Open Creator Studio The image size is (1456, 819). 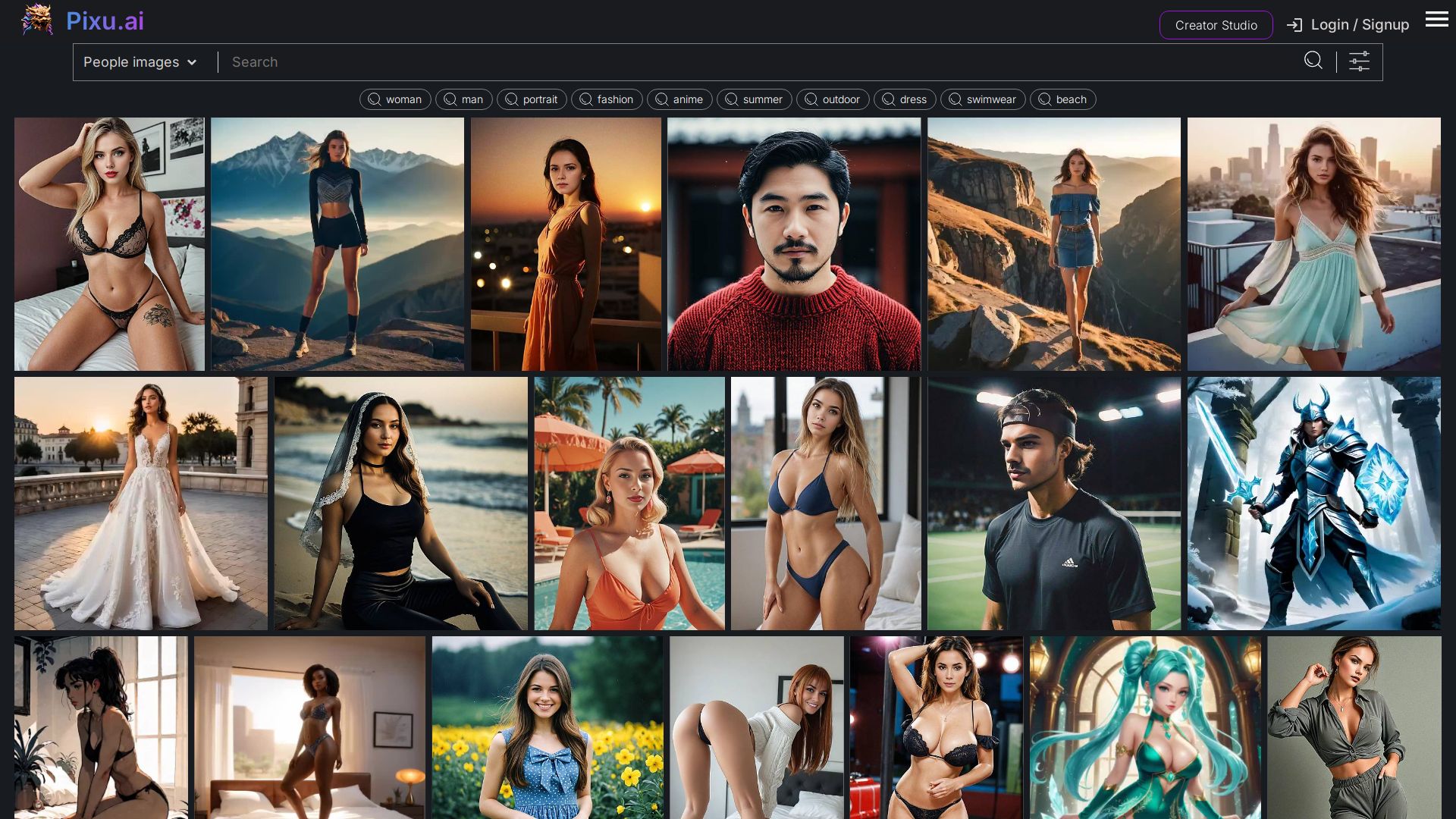point(1216,25)
